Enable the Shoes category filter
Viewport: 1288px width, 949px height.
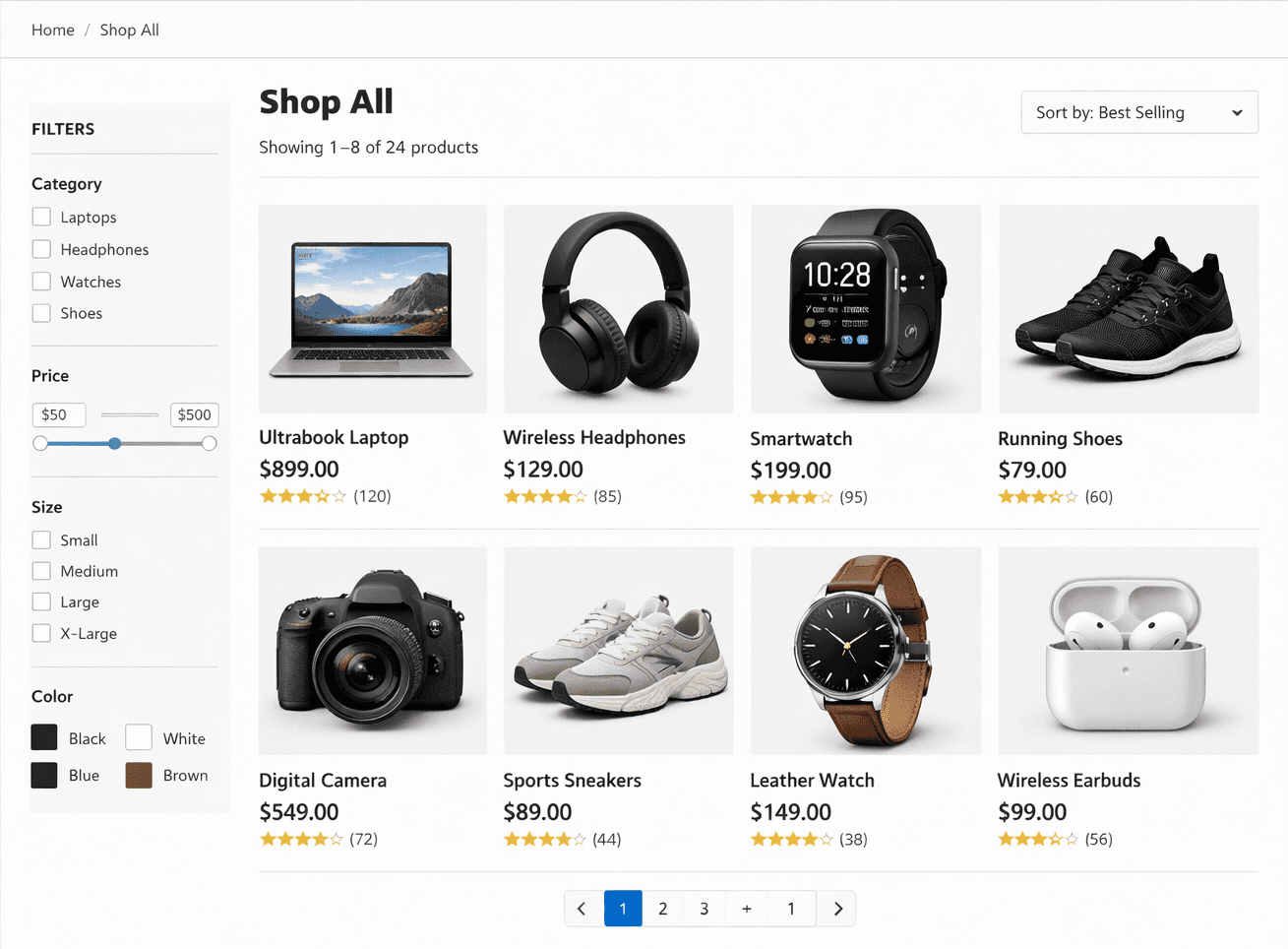click(40, 312)
